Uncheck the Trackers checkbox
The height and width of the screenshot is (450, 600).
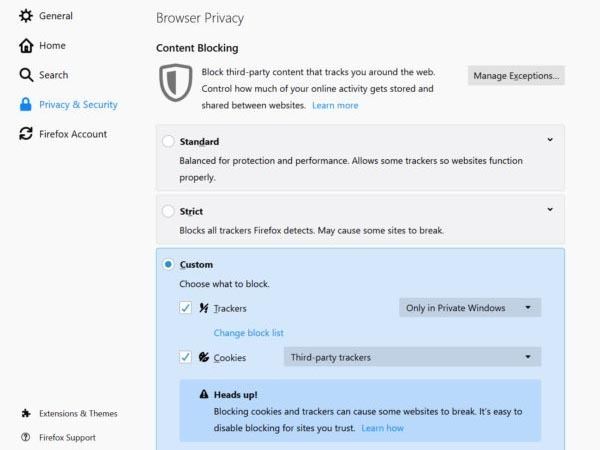(186, 308)
